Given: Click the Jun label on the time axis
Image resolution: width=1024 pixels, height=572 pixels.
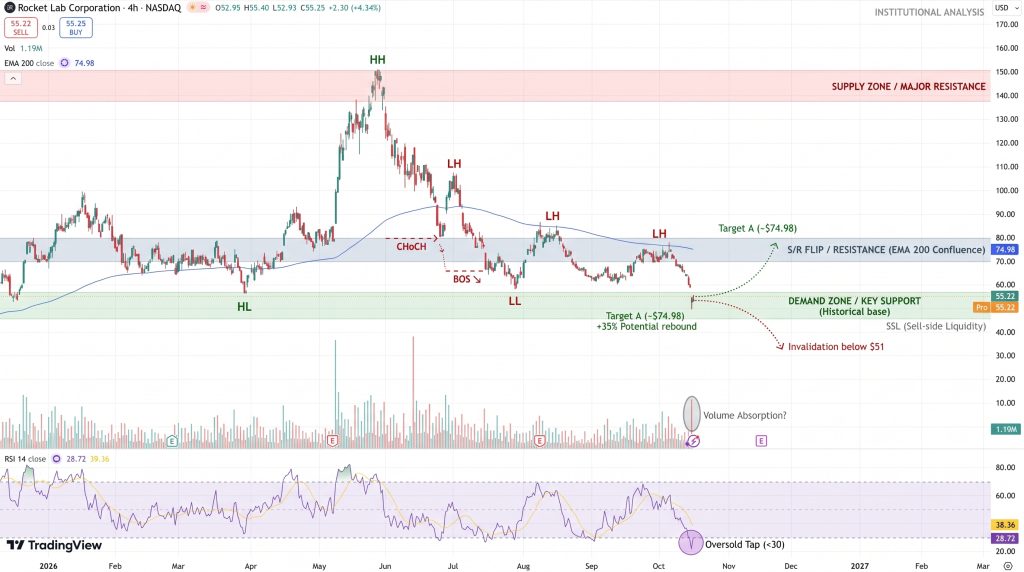Looking at the screenshot, I should pyautogui.click(x=385, y=566).
